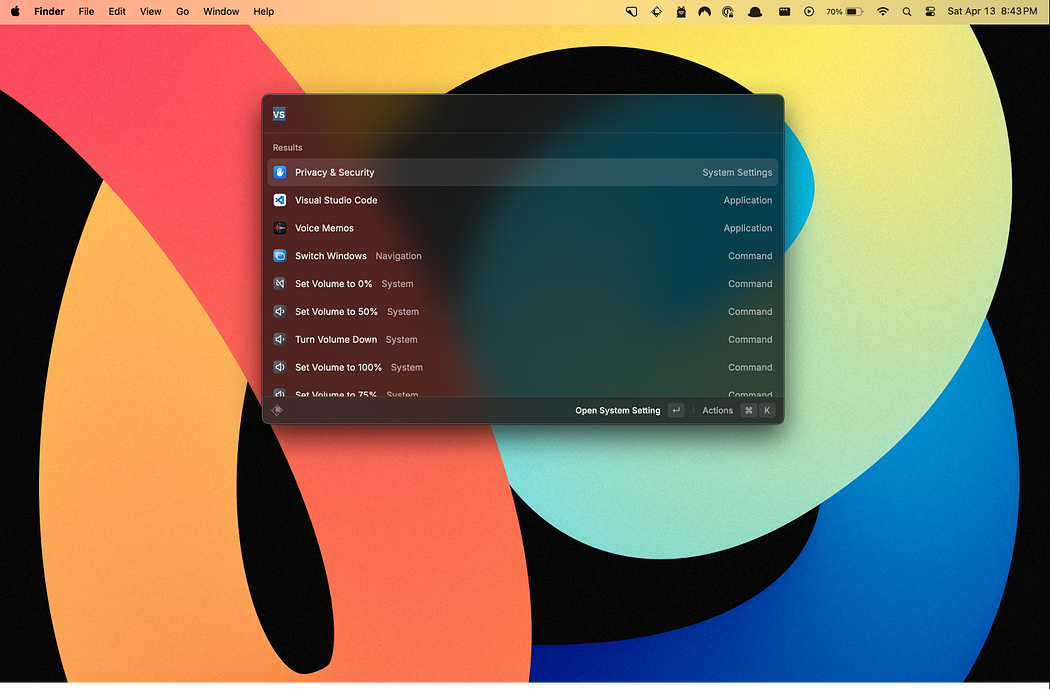Run Set Volume to 100% command

[522, 368]
